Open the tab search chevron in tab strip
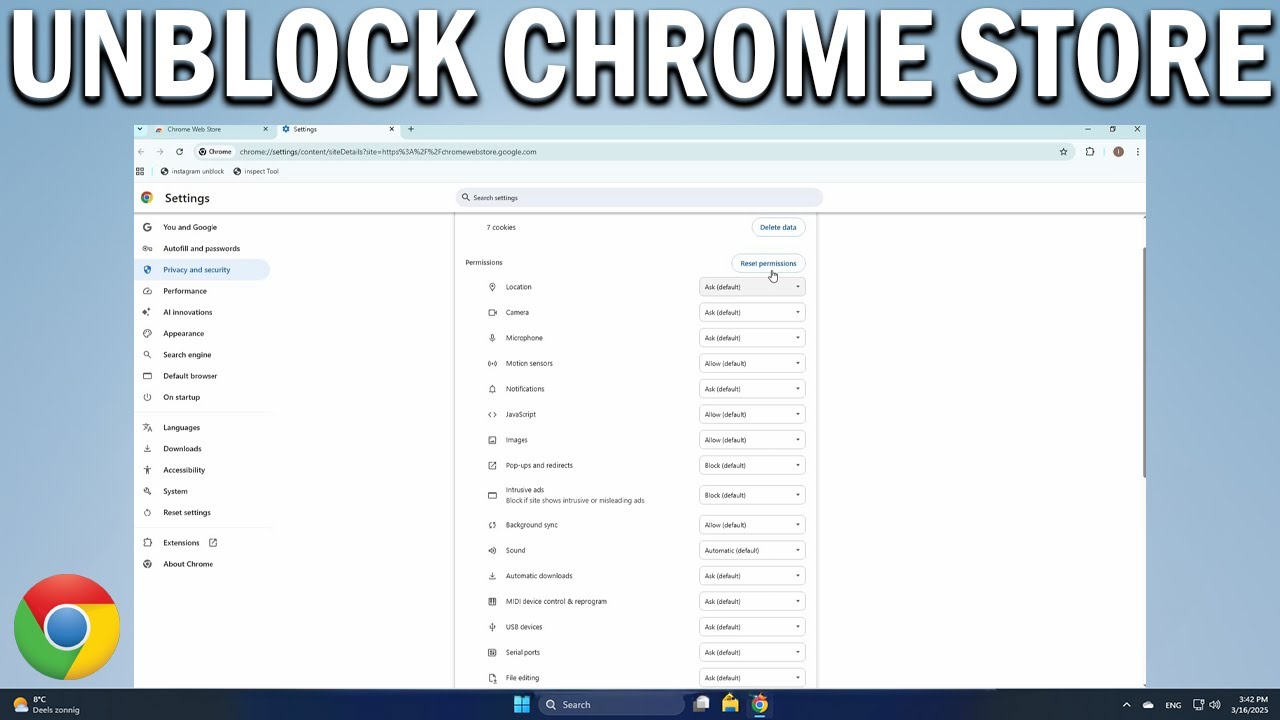 (x=140, y=129)
